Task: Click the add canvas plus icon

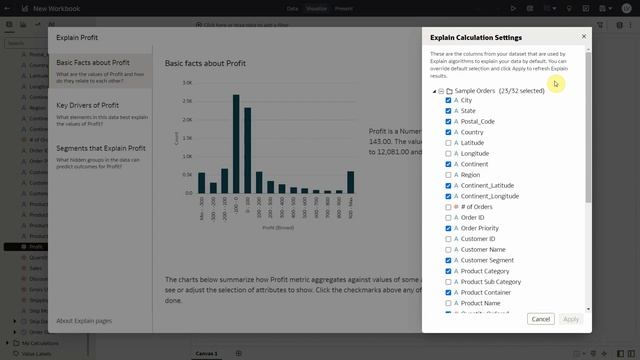Action: (x=238, y=353)
